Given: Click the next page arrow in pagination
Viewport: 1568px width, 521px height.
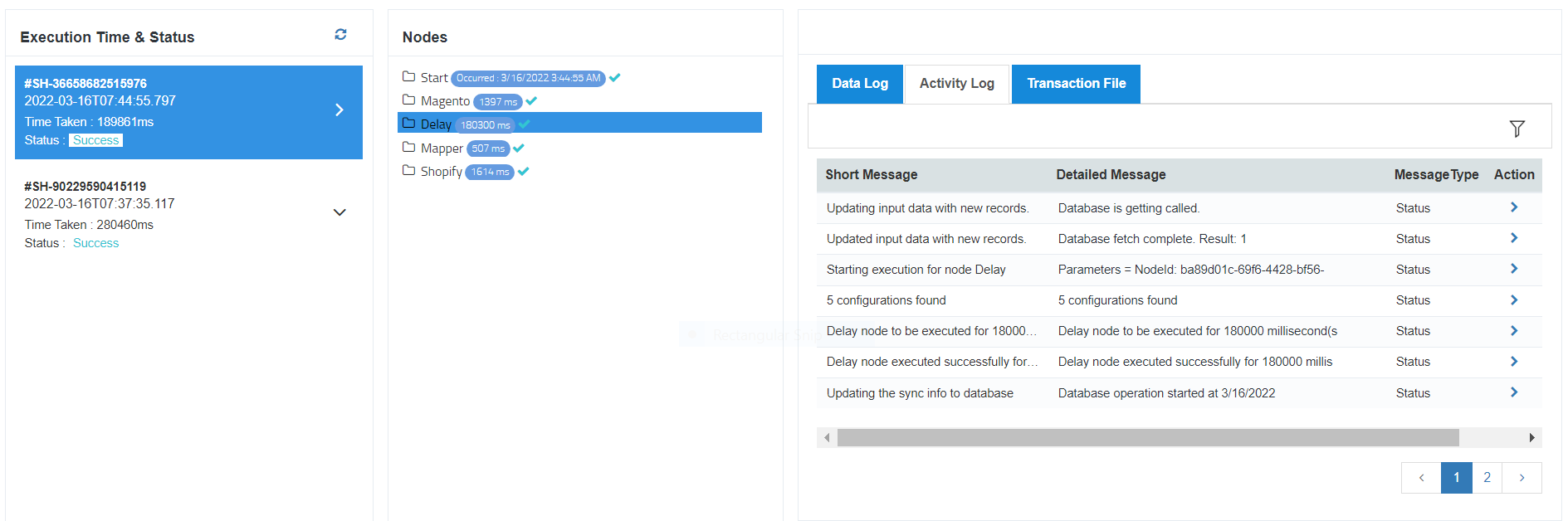Looking at the screenshot, I should (x=1522, y=478).
